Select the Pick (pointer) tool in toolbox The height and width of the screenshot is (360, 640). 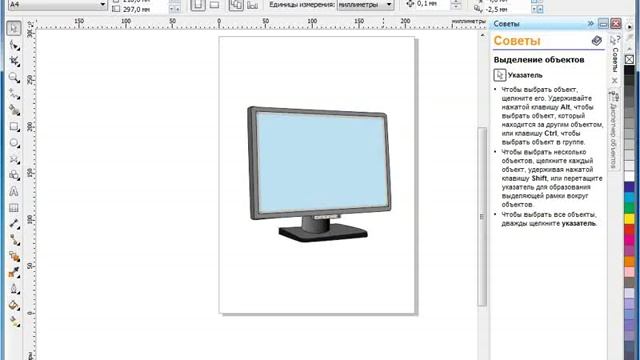[14, 29]
